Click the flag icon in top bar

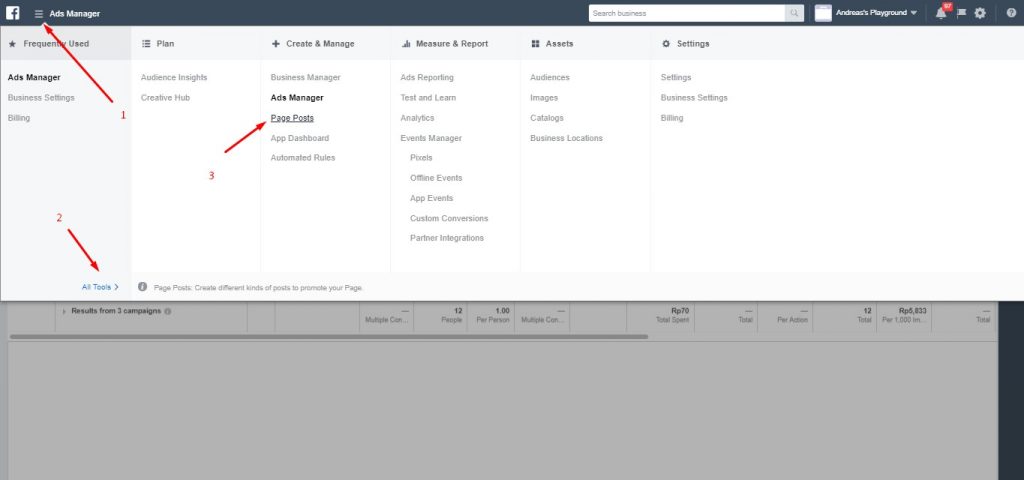click(961, 13)
